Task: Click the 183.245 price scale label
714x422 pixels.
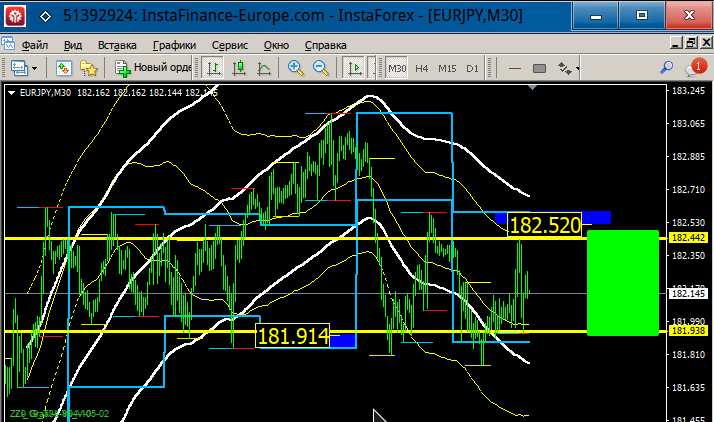Action: [688, 91]
